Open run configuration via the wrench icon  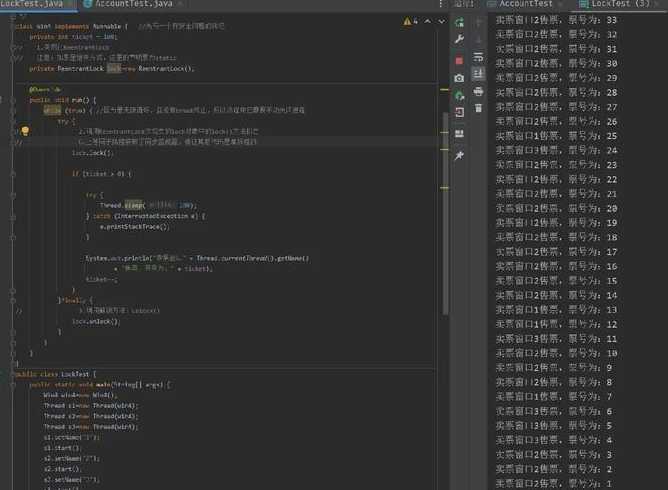(x=459, y=39)
